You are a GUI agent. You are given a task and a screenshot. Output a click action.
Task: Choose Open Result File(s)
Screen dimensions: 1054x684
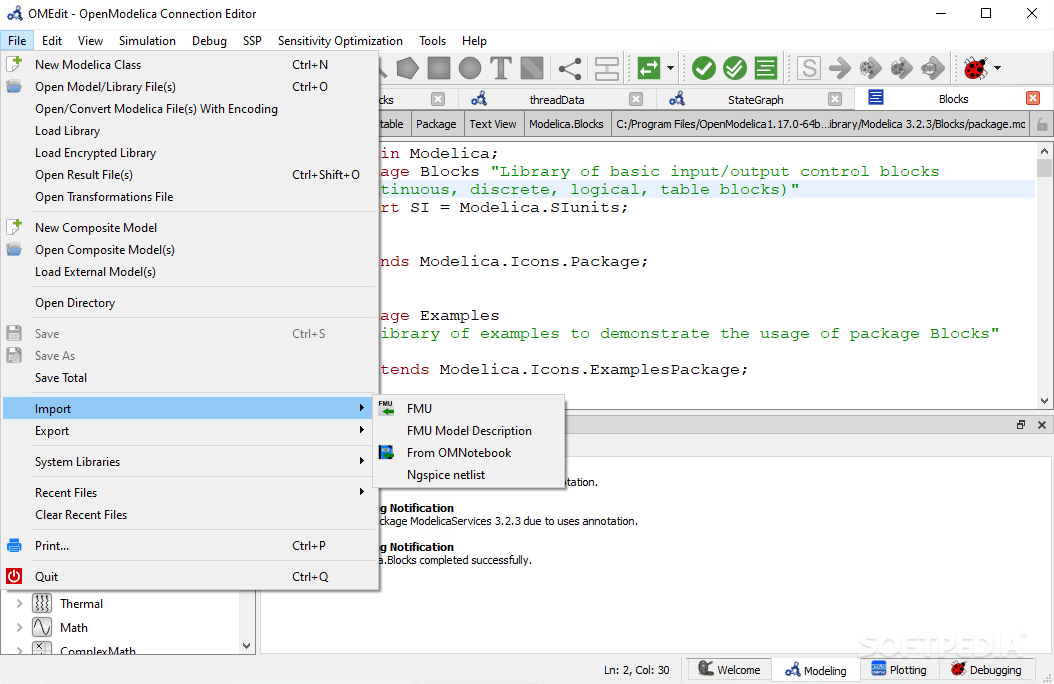click(188, 175)
